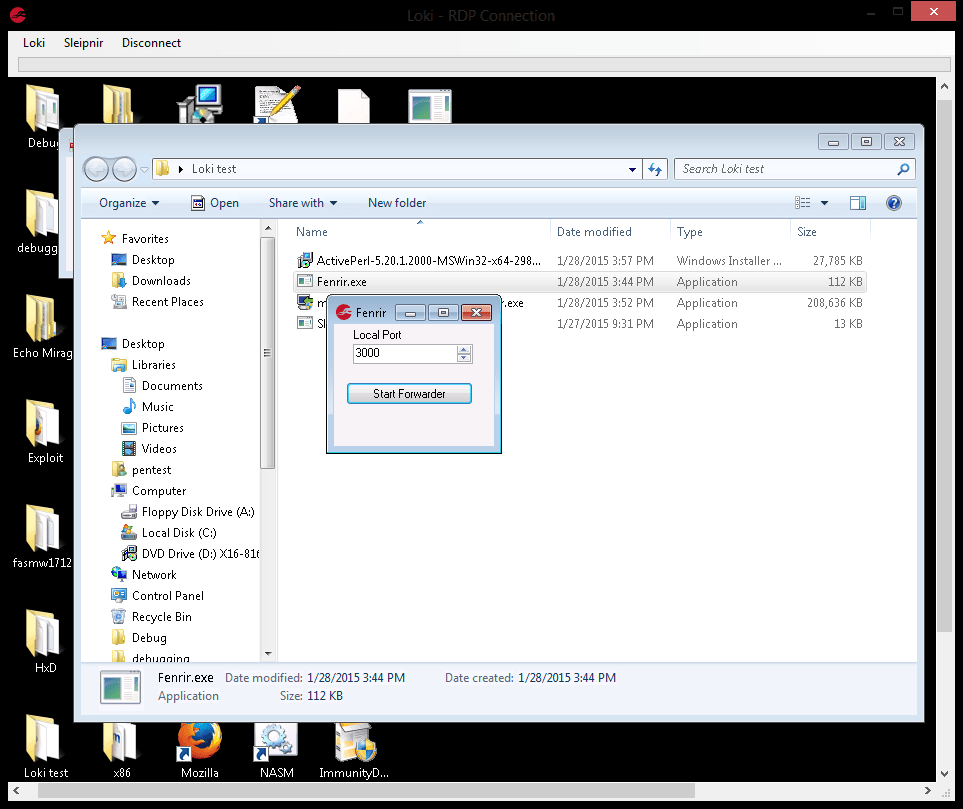This screenshot has width=963, height=809.
Task: Open the Organize dropdown
Action: (x=129, y=203)
